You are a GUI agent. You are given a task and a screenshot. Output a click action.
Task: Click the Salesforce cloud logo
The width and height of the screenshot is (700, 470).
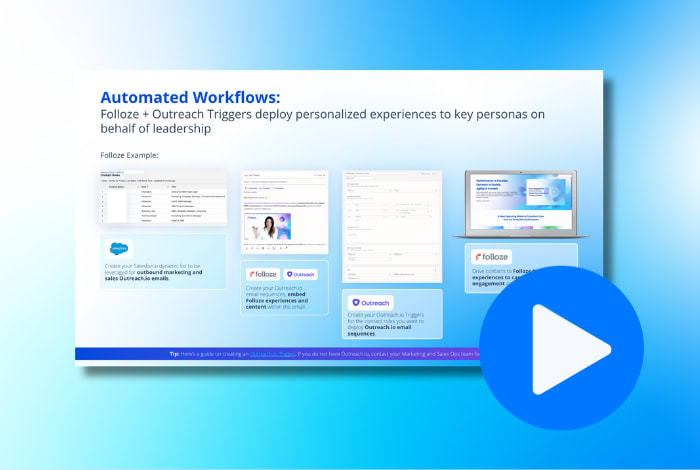119,249
